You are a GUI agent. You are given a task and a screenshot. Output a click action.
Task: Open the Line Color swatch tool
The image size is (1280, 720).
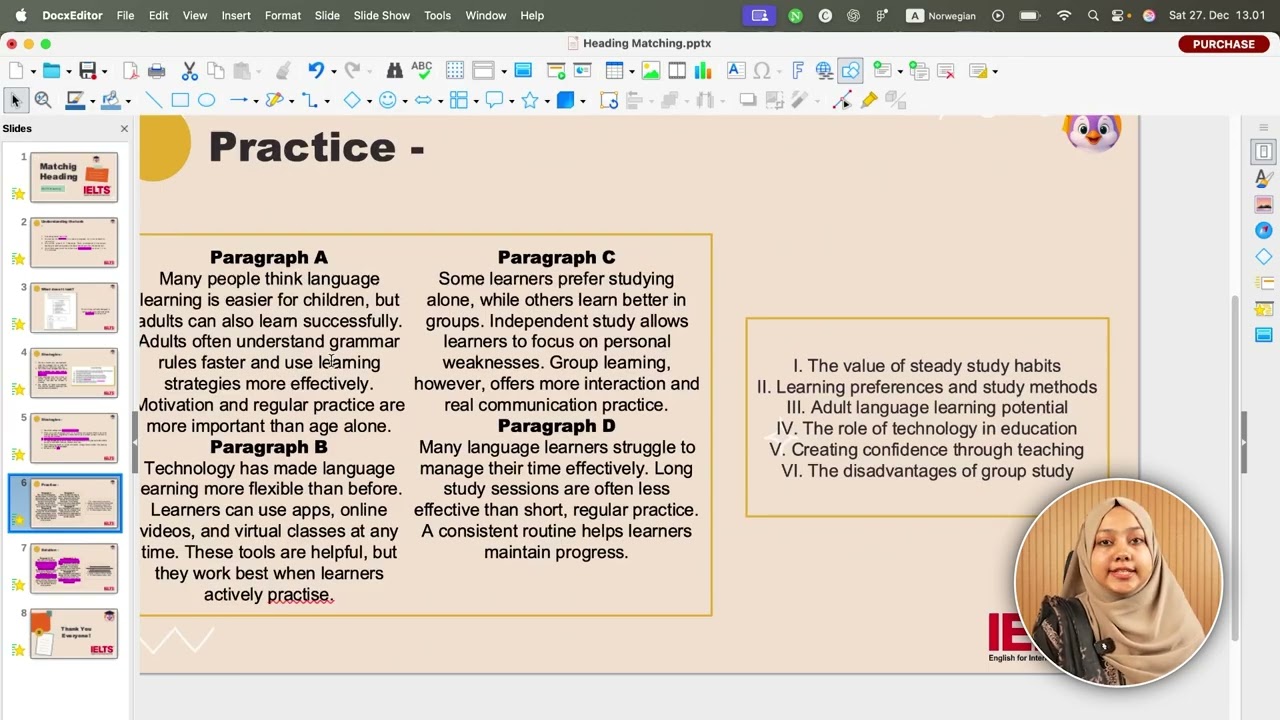(75, 100)
